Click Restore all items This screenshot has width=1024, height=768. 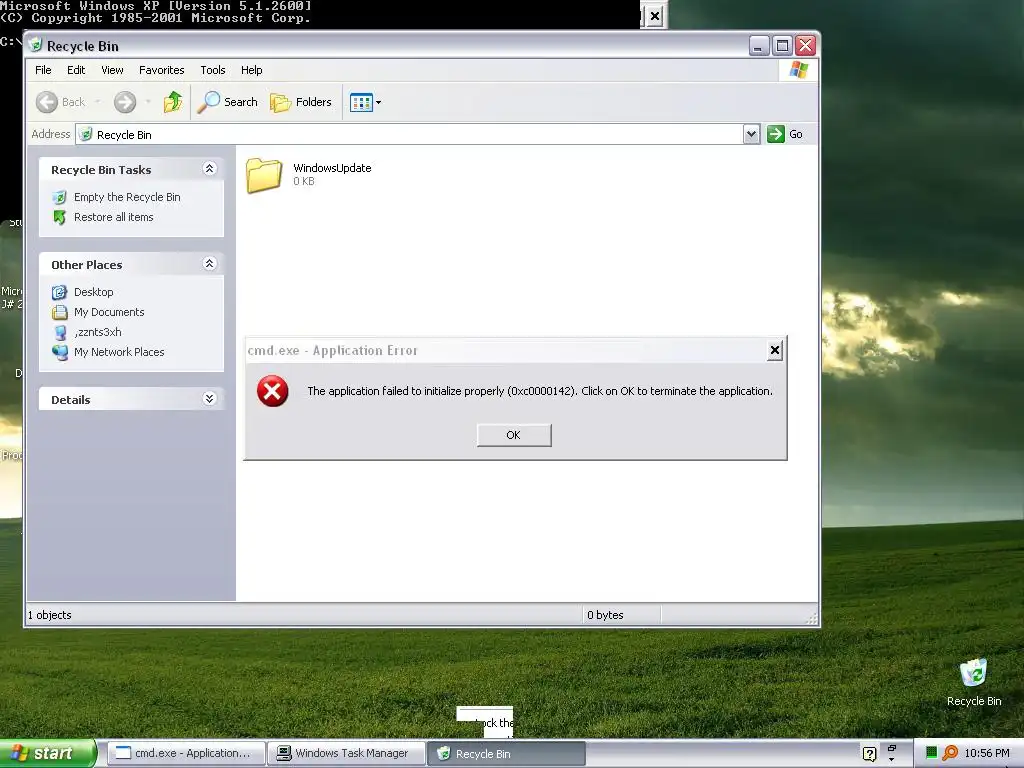coord(114,217)
